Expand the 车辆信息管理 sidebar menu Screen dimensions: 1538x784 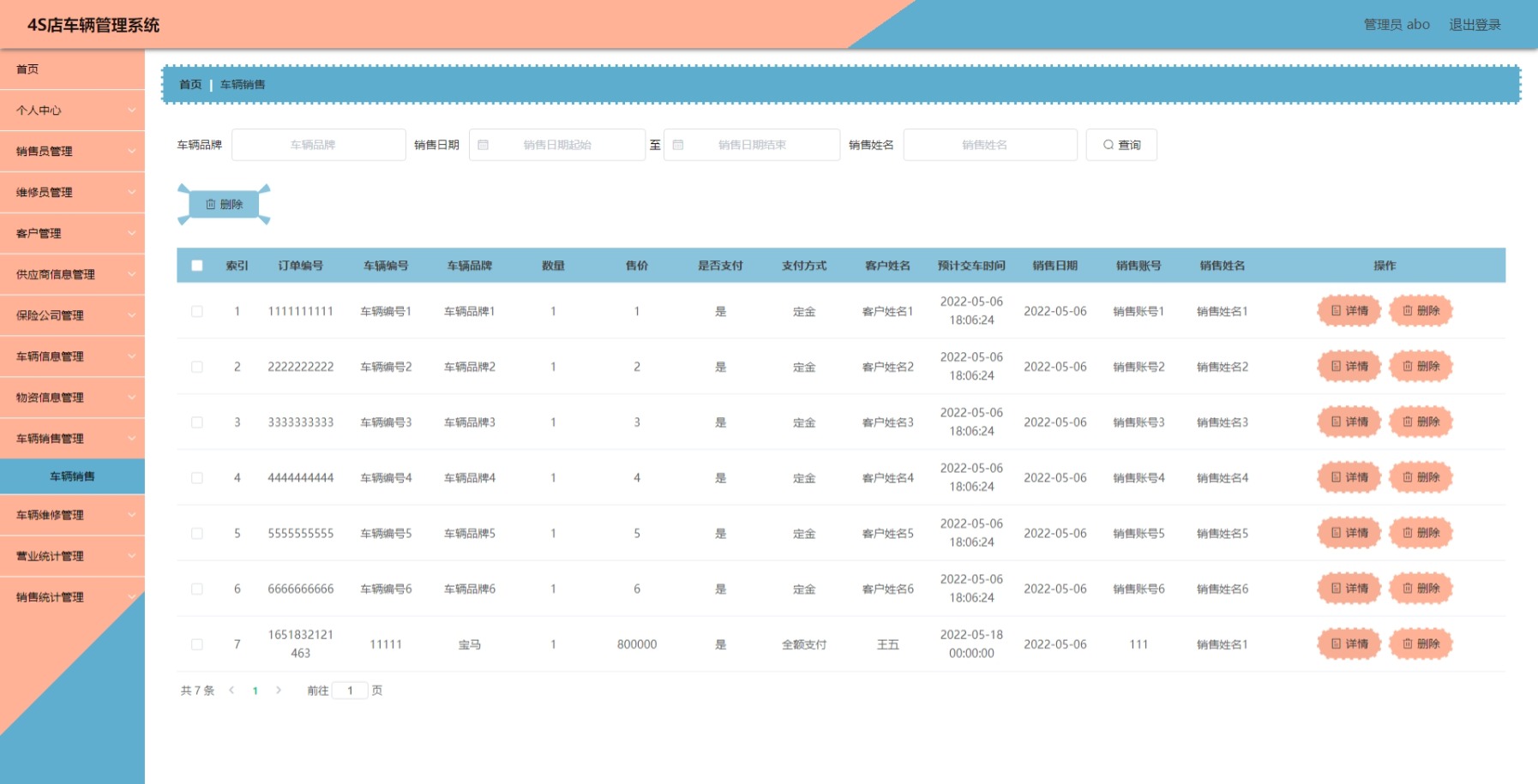pyautogui.click(x=72, y=356)
